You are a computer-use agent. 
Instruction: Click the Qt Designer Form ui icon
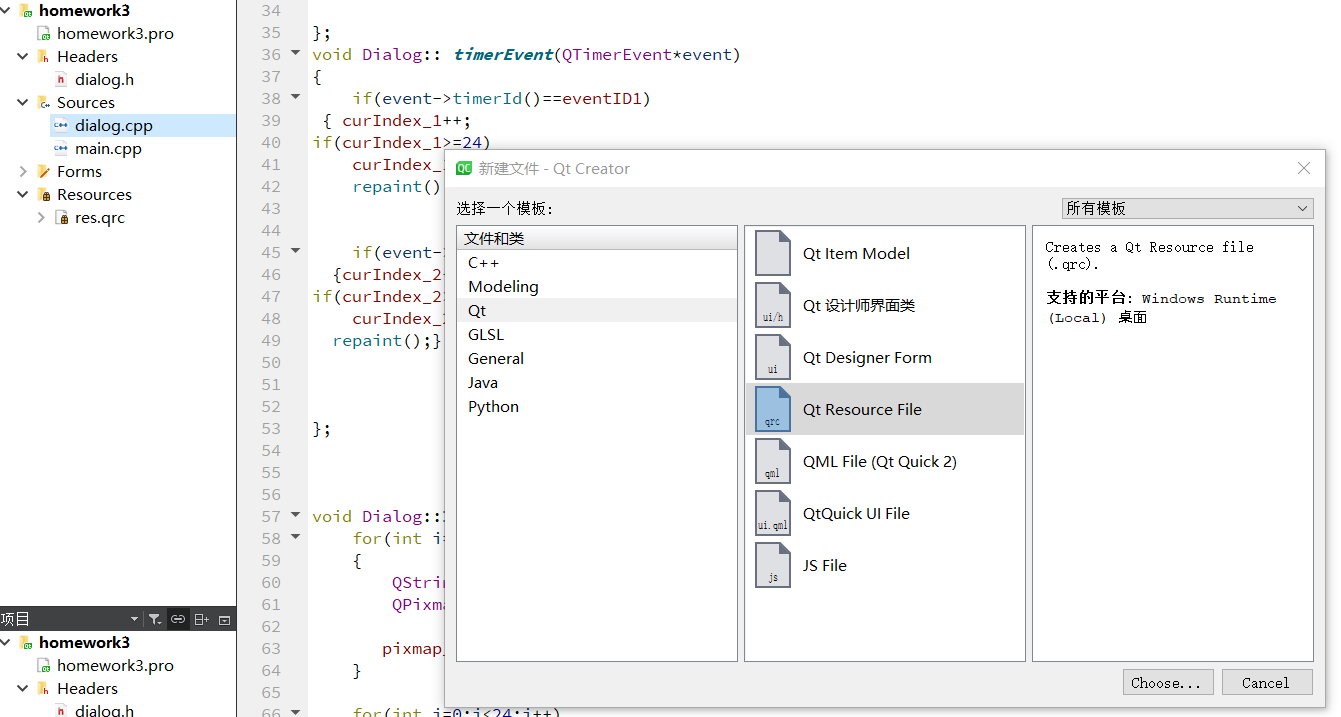pos(772,357)
